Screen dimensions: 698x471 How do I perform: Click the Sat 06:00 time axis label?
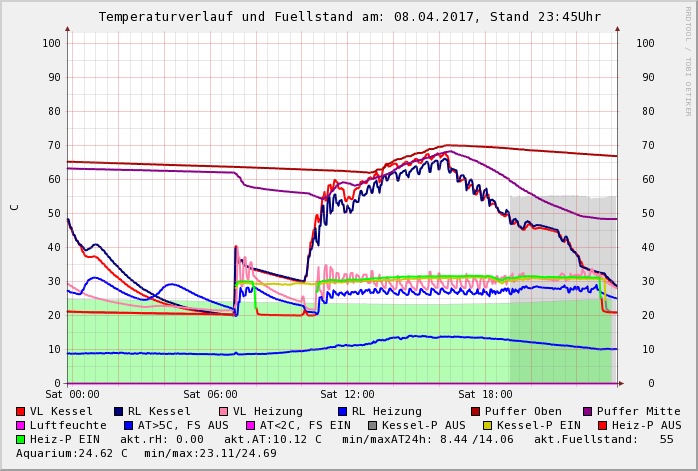pos(210,394)
